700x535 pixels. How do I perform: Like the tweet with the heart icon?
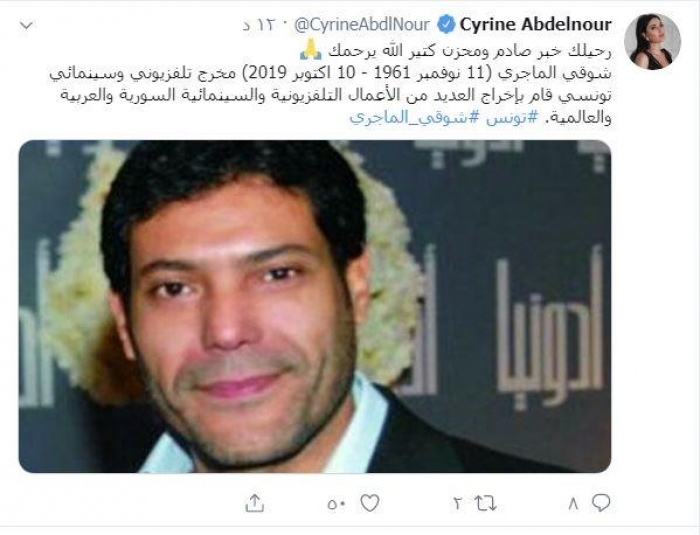pos(370,503)
